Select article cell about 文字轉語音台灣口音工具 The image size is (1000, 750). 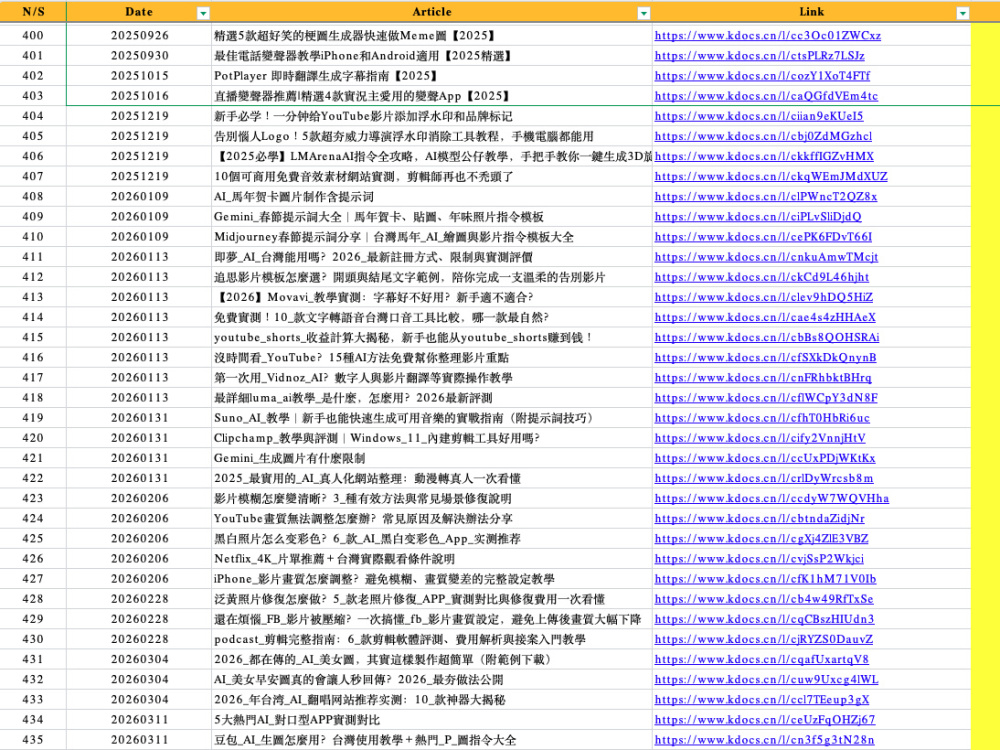(x=432, y=318)
